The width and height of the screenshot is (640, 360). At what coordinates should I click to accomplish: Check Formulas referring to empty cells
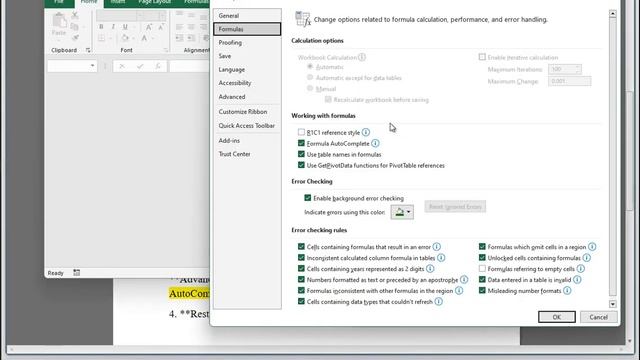click(482, 269)
